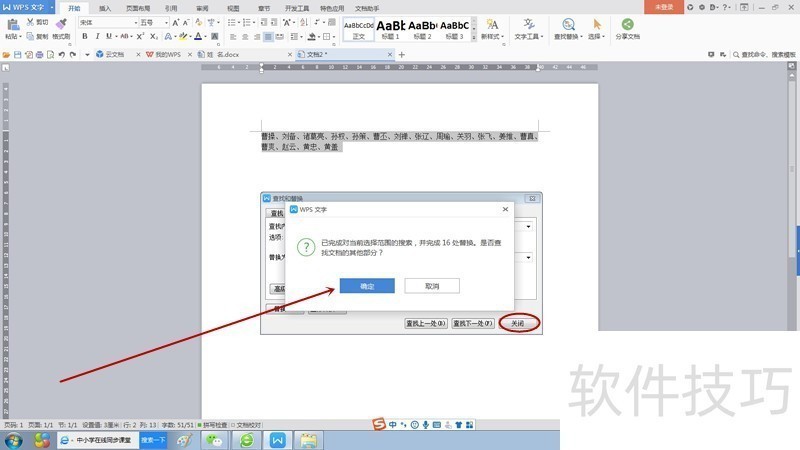Switch to the References ribbon tab
Image resolution: width=800 pixels, height=450 pixels.
point(171,8)
